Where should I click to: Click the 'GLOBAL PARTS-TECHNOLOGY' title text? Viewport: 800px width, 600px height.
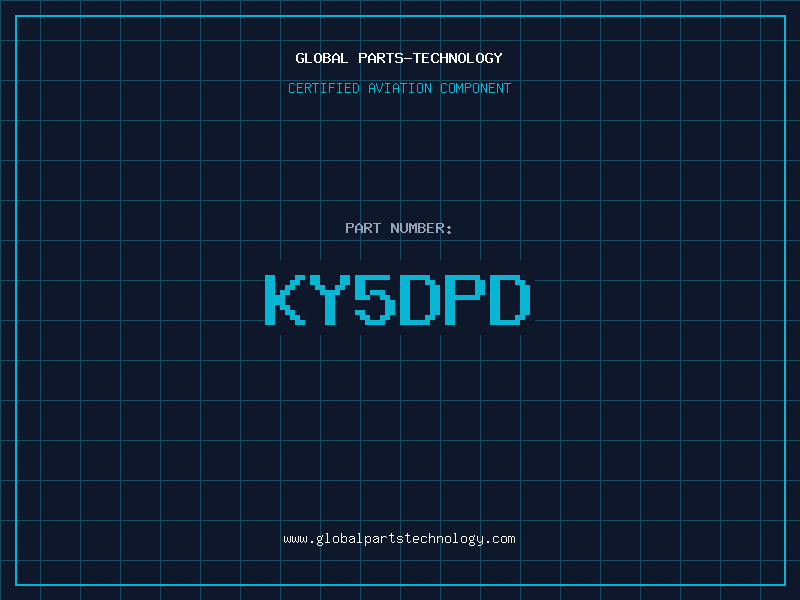[399, 58]
